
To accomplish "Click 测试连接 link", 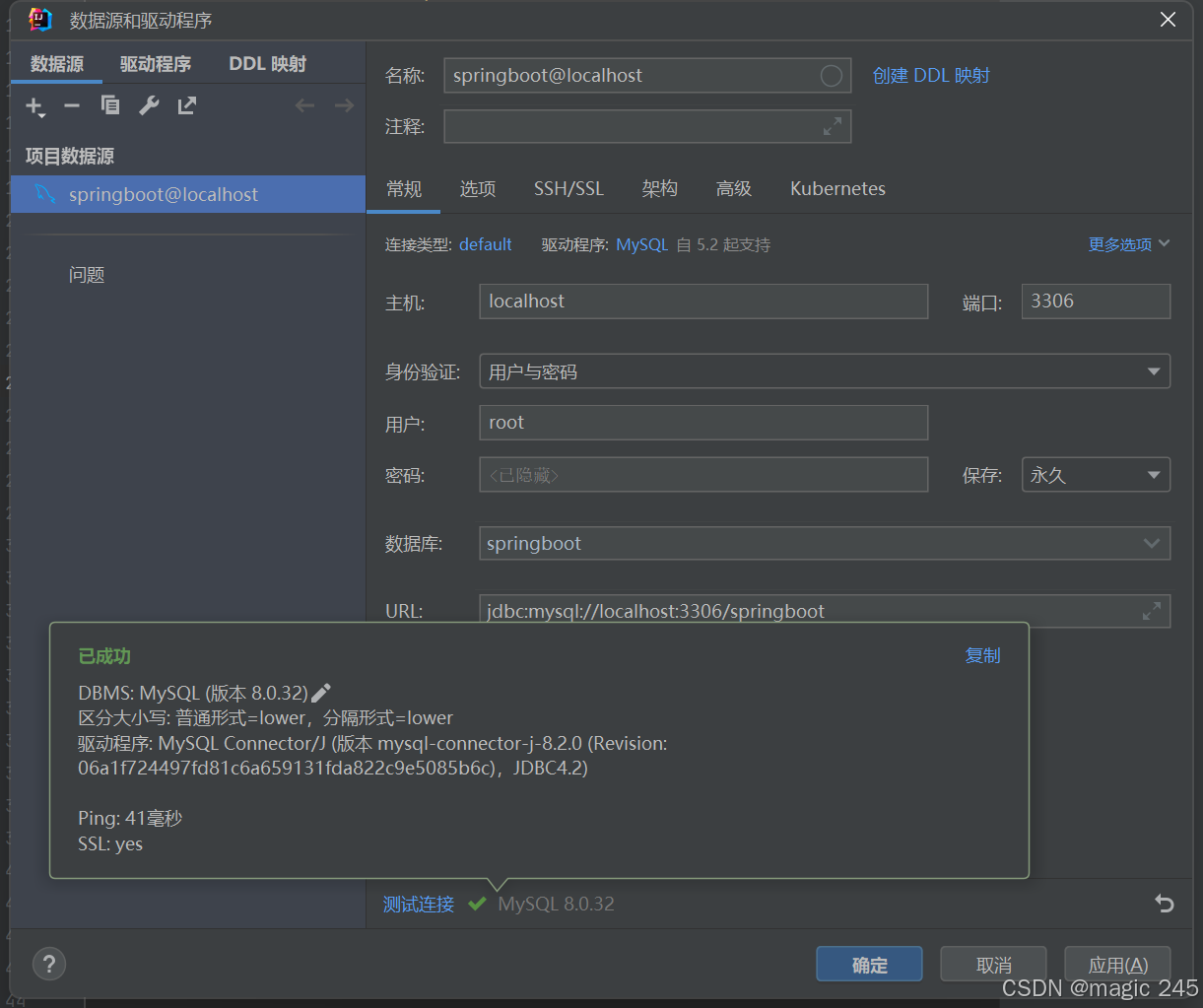I will (419, 905).
